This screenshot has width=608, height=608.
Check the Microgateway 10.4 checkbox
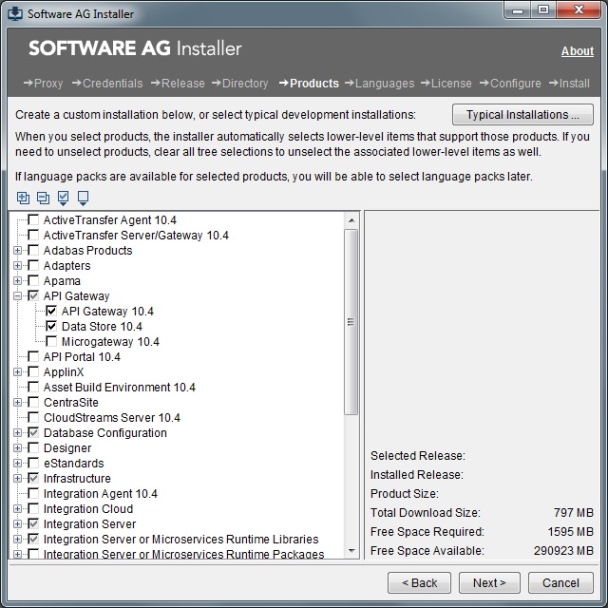pyautogui.click(x=51, y=341)
